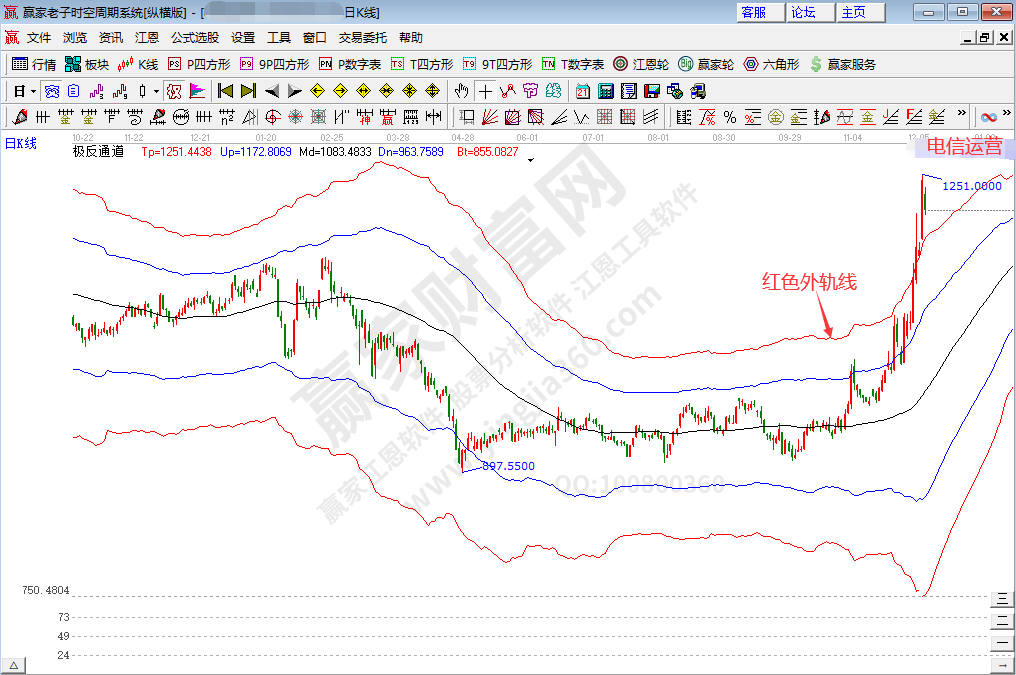Open the calculator icon in toolbar

[x=605, y=91]
